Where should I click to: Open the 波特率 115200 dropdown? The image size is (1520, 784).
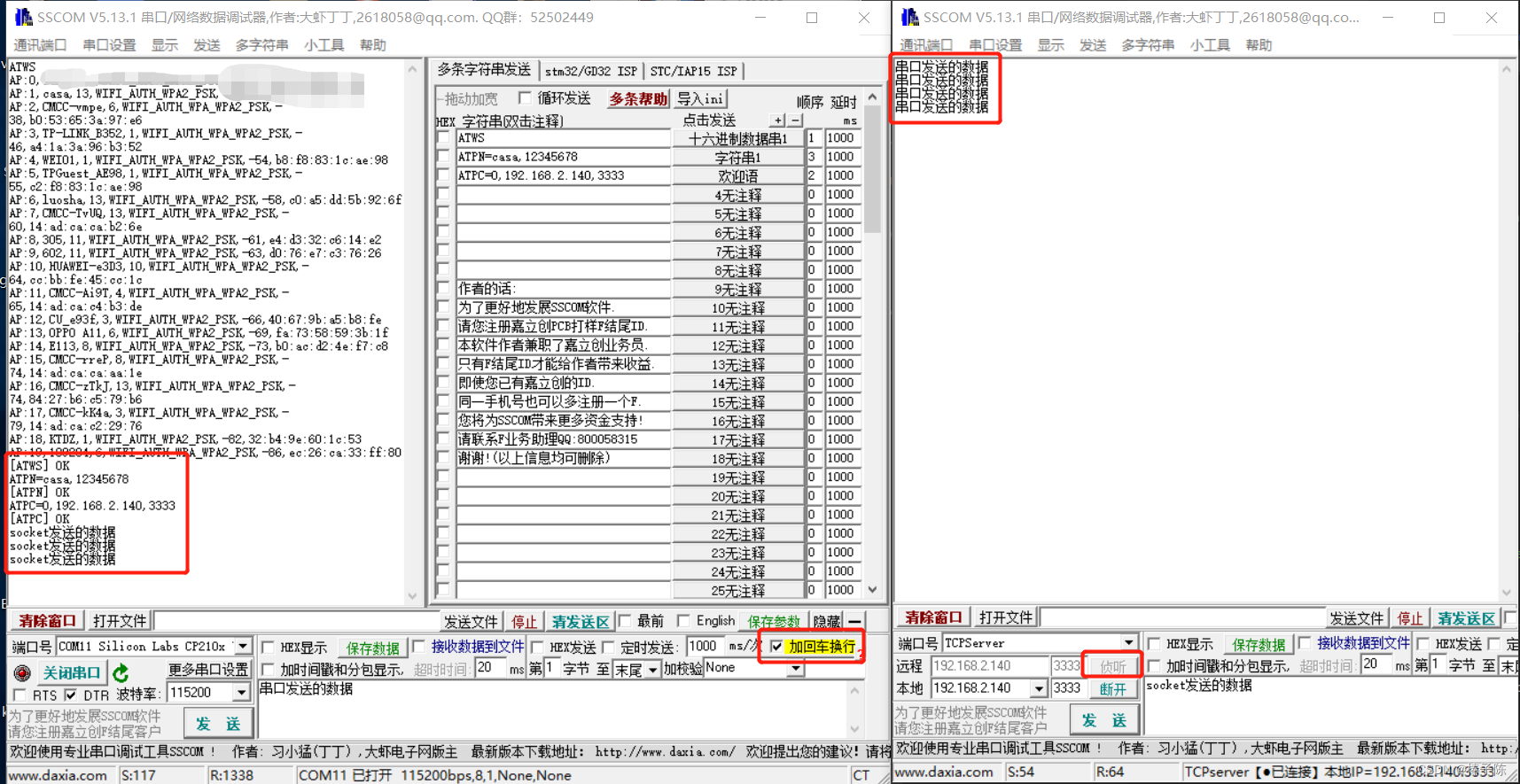tap(241, 693)
